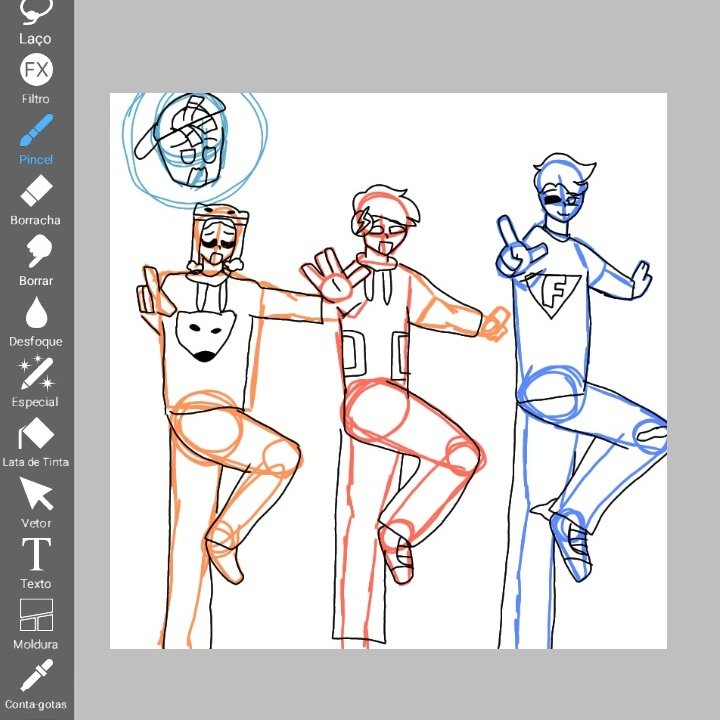Click the blue character's F emblem
The width and height of the screenshot is (720, 720).
click(553, 296)
